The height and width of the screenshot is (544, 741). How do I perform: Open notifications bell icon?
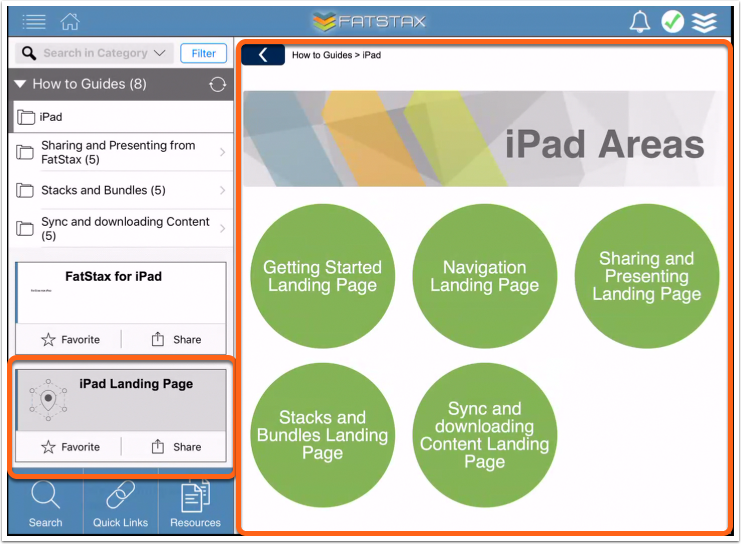click(639, 22)
